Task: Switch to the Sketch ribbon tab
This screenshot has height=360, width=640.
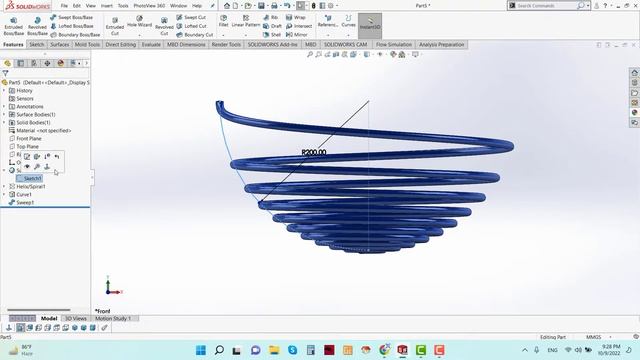Action: pos(36,44)
